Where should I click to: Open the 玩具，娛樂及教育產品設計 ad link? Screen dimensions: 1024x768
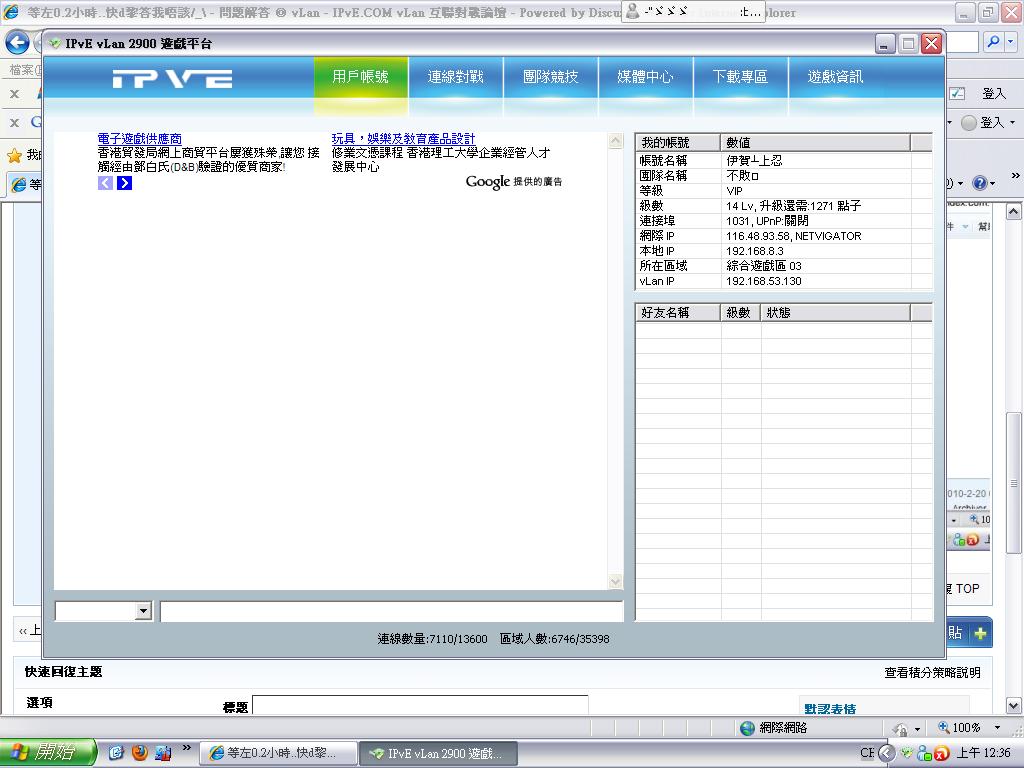(x=404, y=138)
